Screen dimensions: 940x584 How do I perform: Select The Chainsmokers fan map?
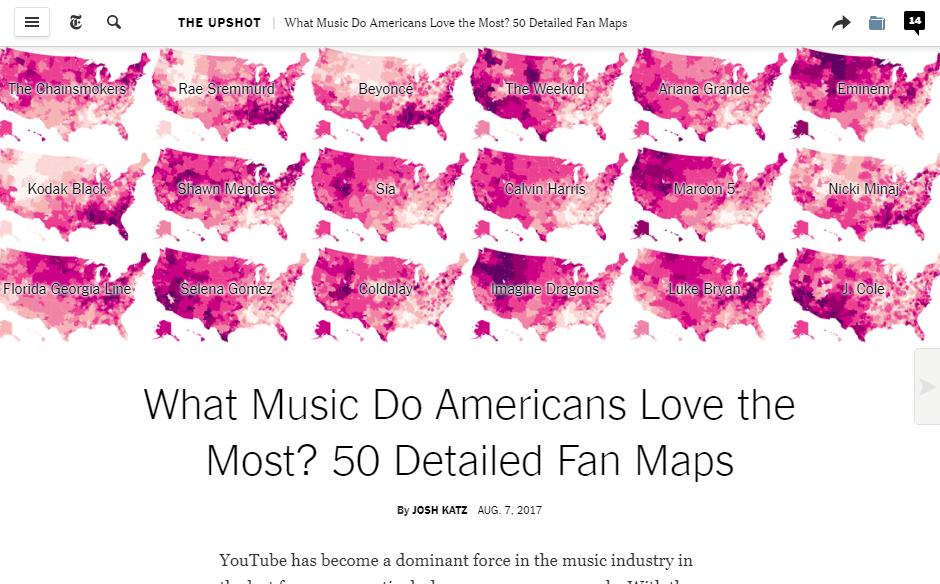[x=68, y=90]
